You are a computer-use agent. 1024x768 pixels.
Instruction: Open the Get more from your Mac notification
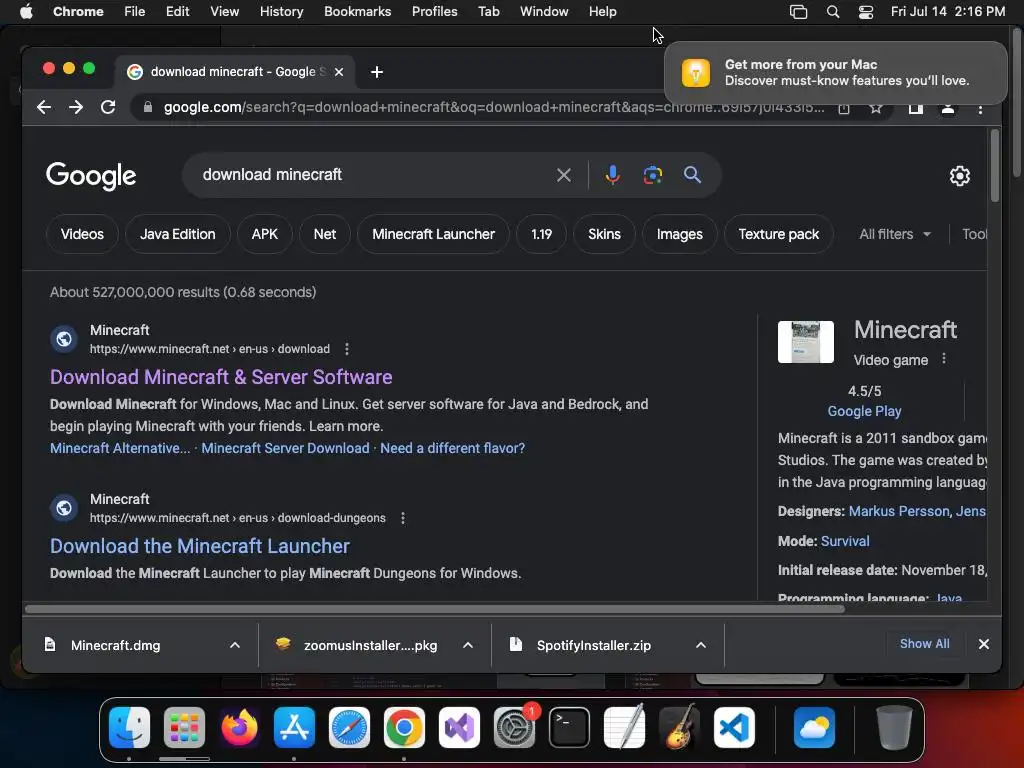(x=836, y=73)
